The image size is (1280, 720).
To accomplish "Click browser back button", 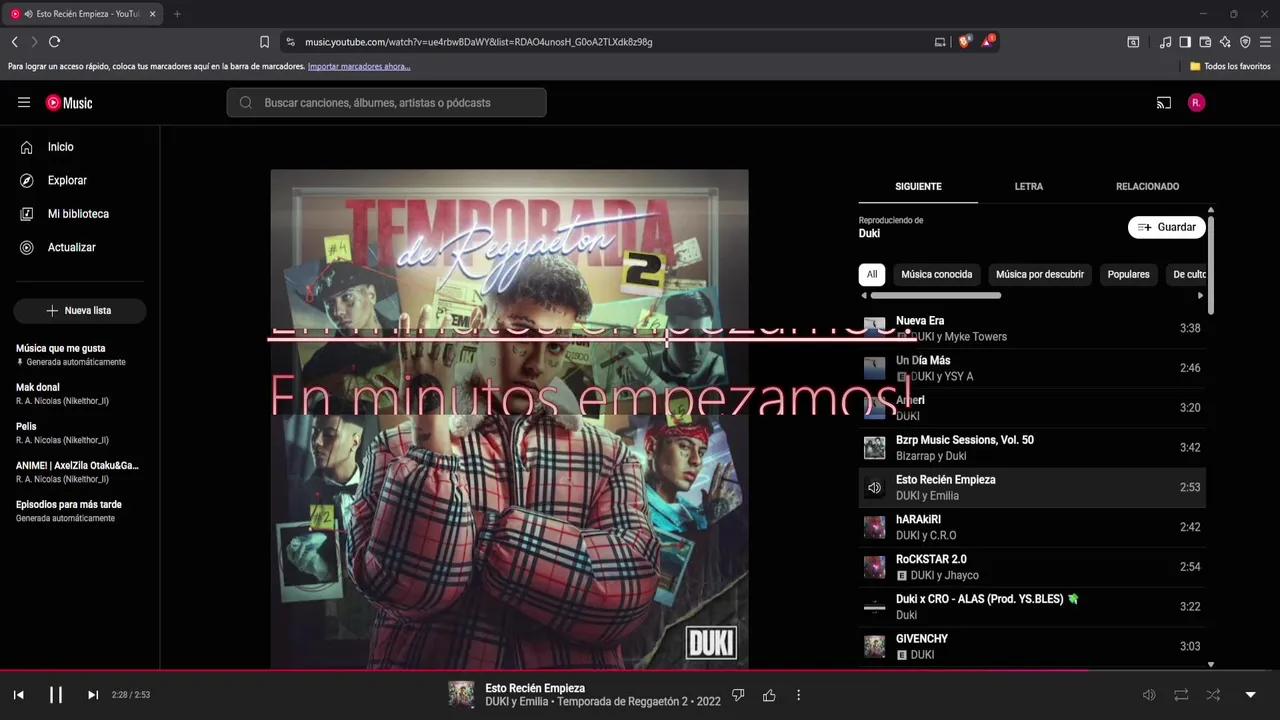I will click(14, 42).
